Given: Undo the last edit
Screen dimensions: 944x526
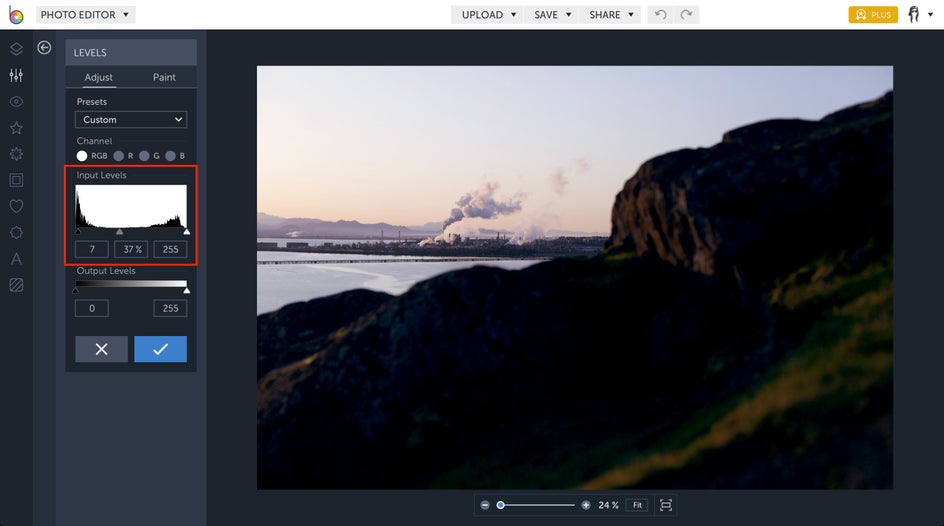Looking at the screenshot, I should [x=660, y=14].
